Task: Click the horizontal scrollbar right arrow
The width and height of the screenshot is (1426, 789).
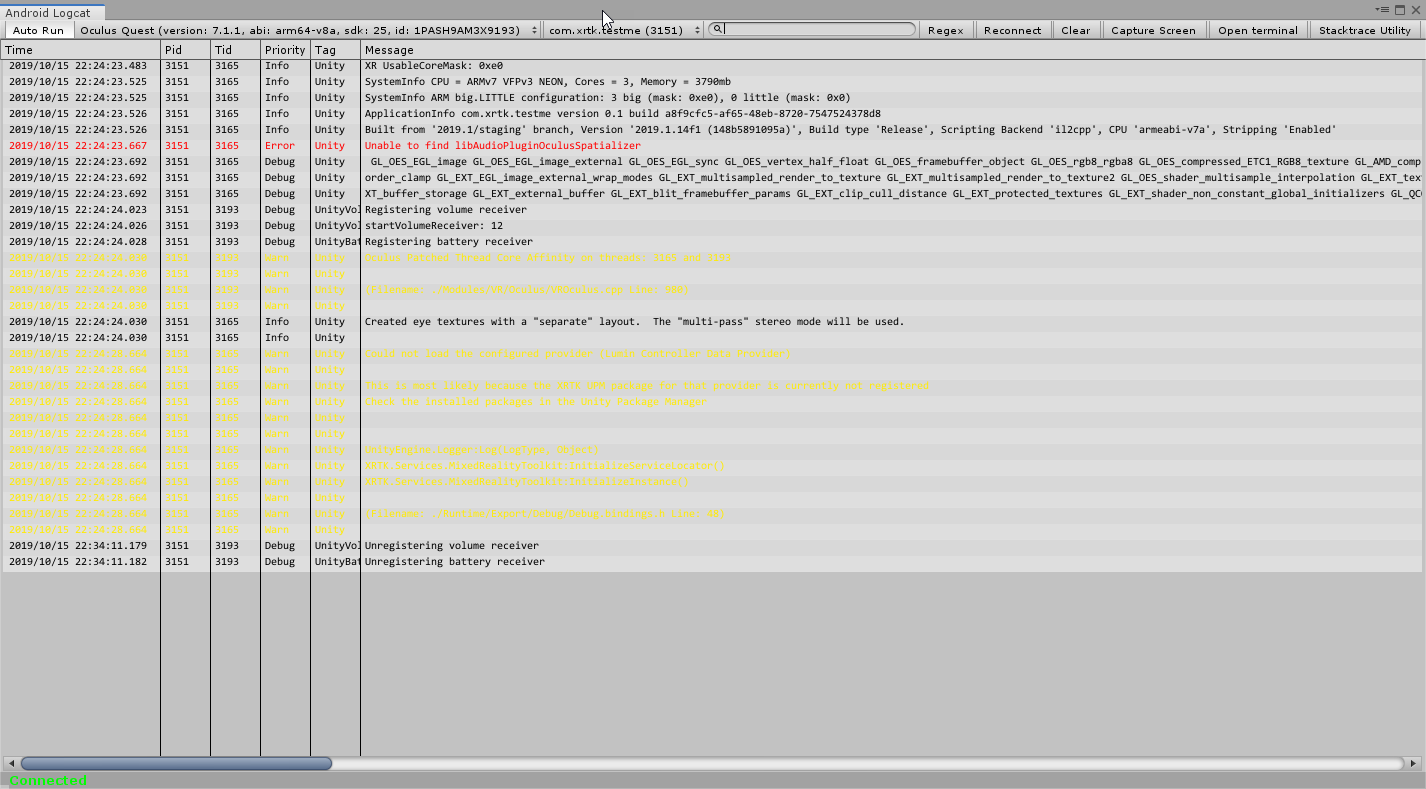Action: 1414,764
